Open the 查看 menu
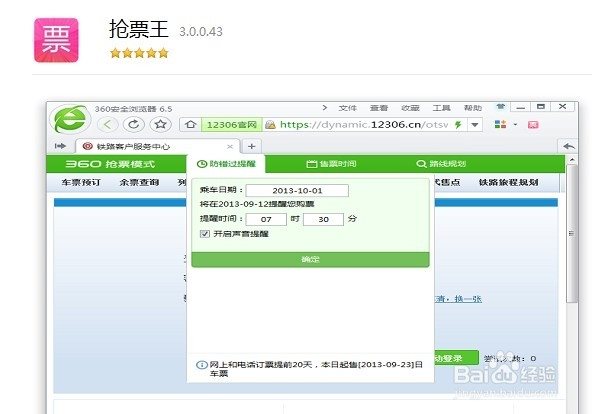The image size is (592, 414). tap(379, 108)
